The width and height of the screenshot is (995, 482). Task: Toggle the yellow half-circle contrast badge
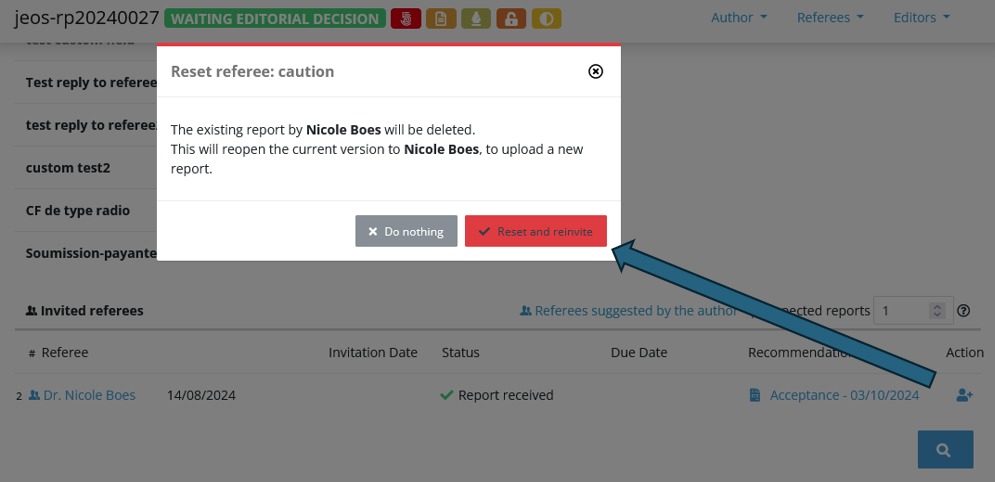tap(546, 19)
